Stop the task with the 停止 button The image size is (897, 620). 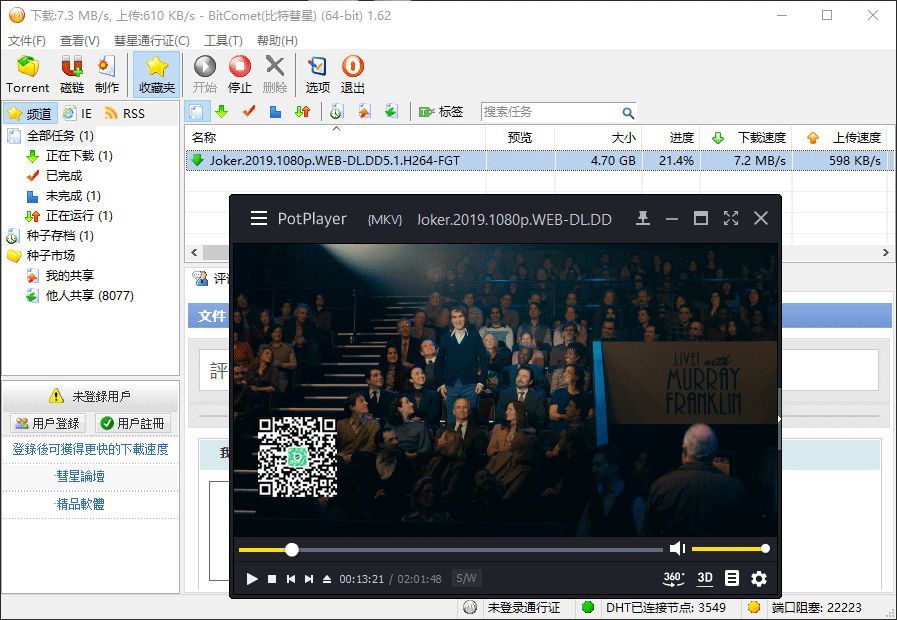240,74
